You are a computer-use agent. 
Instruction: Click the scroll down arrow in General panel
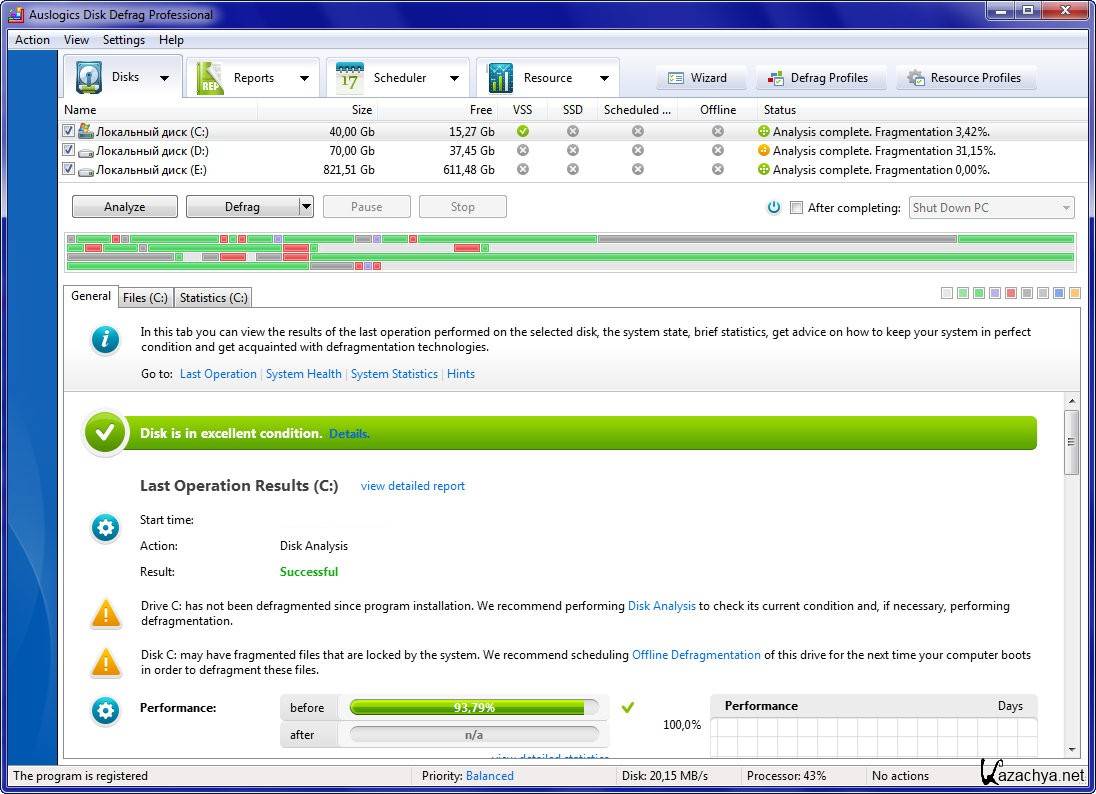[1072, 749]
